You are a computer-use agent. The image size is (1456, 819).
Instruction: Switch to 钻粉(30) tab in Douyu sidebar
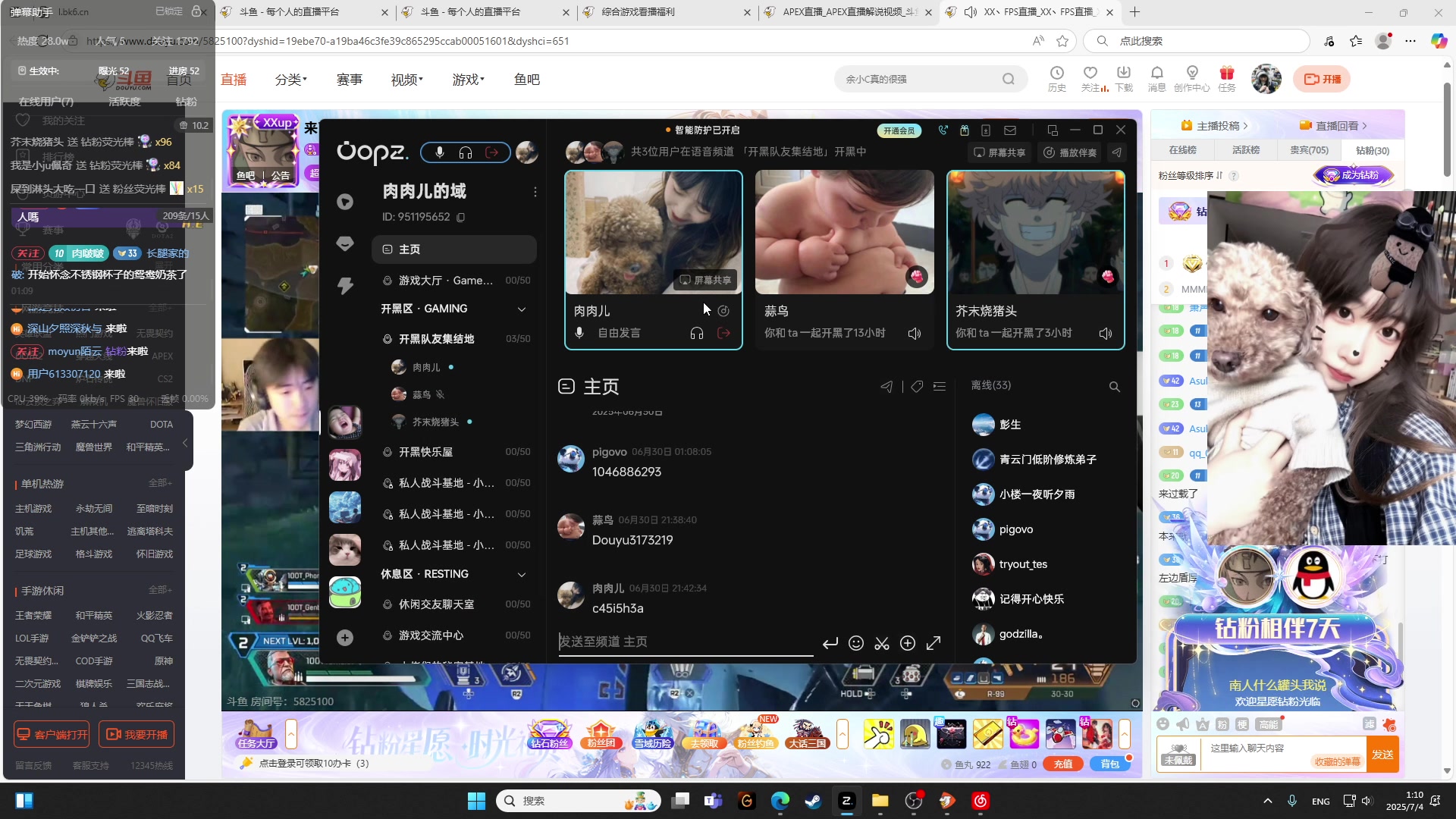tap(1373, 150)
